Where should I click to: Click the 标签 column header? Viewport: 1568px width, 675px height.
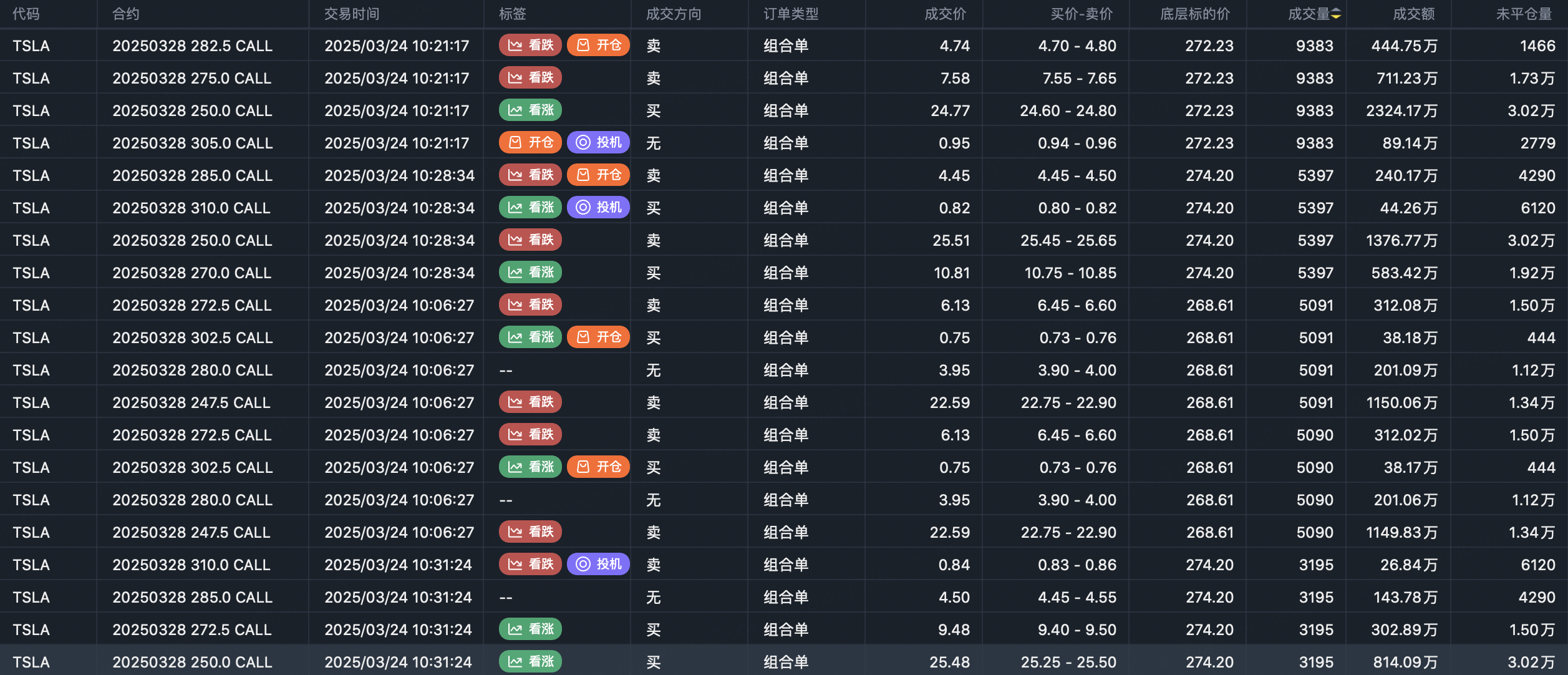513,14
